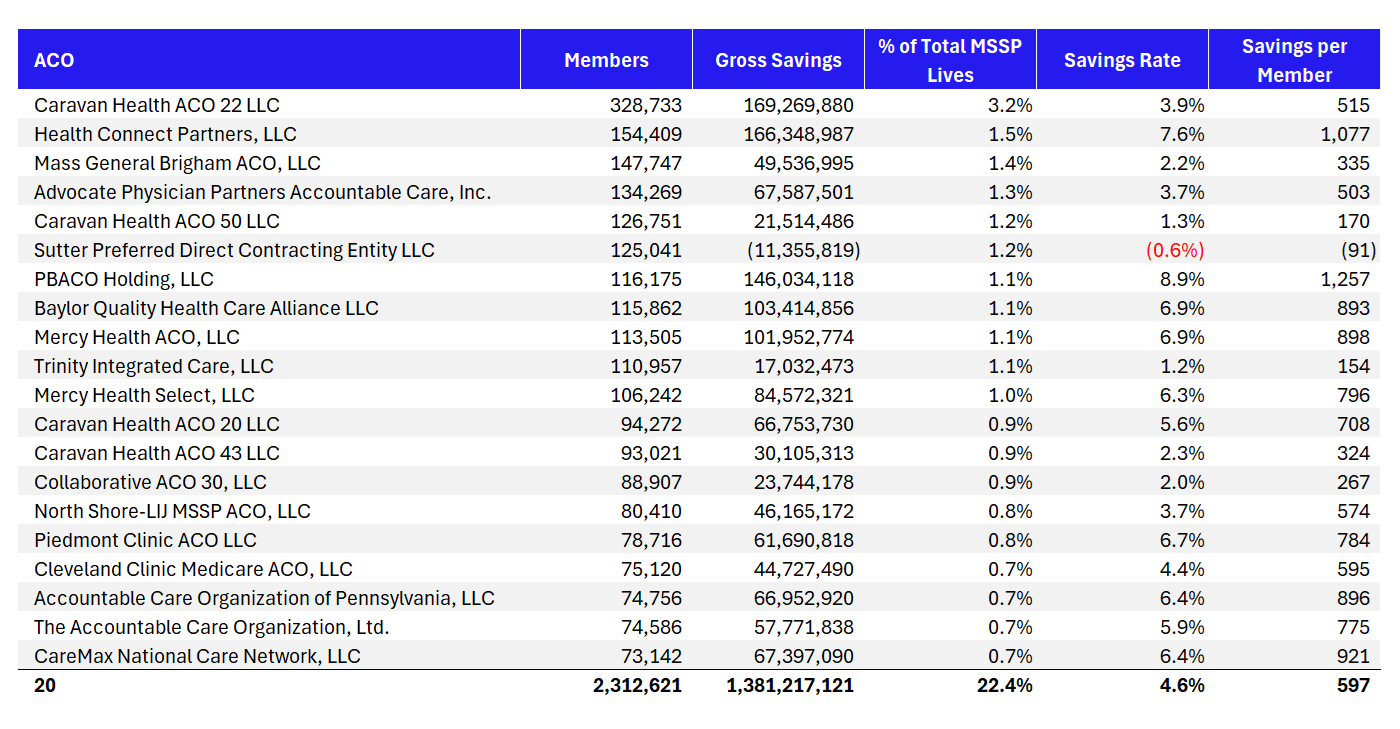Select the Savings Rate column header
1400x729 pixels.
(x=1122, y=60)
